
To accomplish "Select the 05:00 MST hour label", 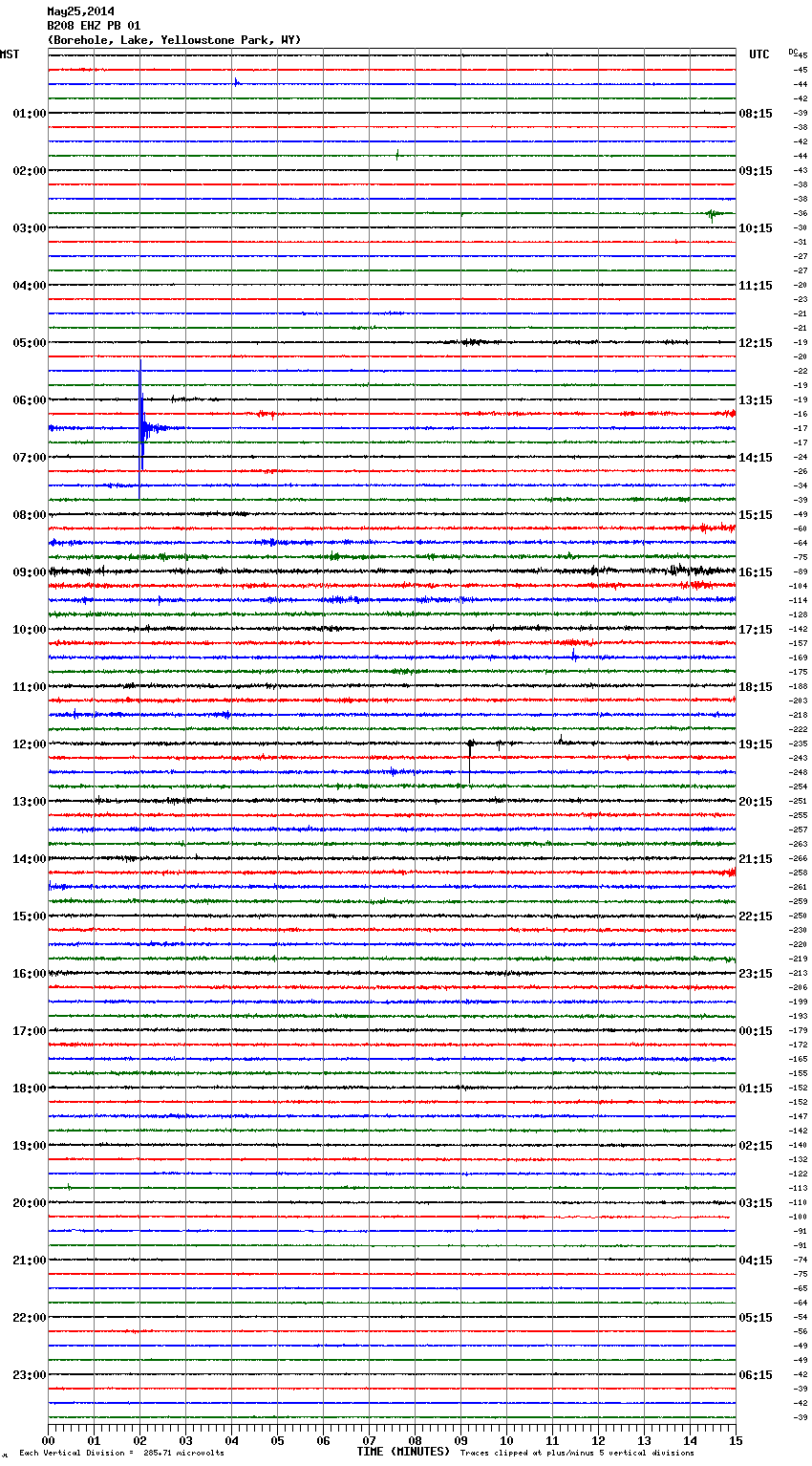I will pyautogui.click(x=30, y=343).
